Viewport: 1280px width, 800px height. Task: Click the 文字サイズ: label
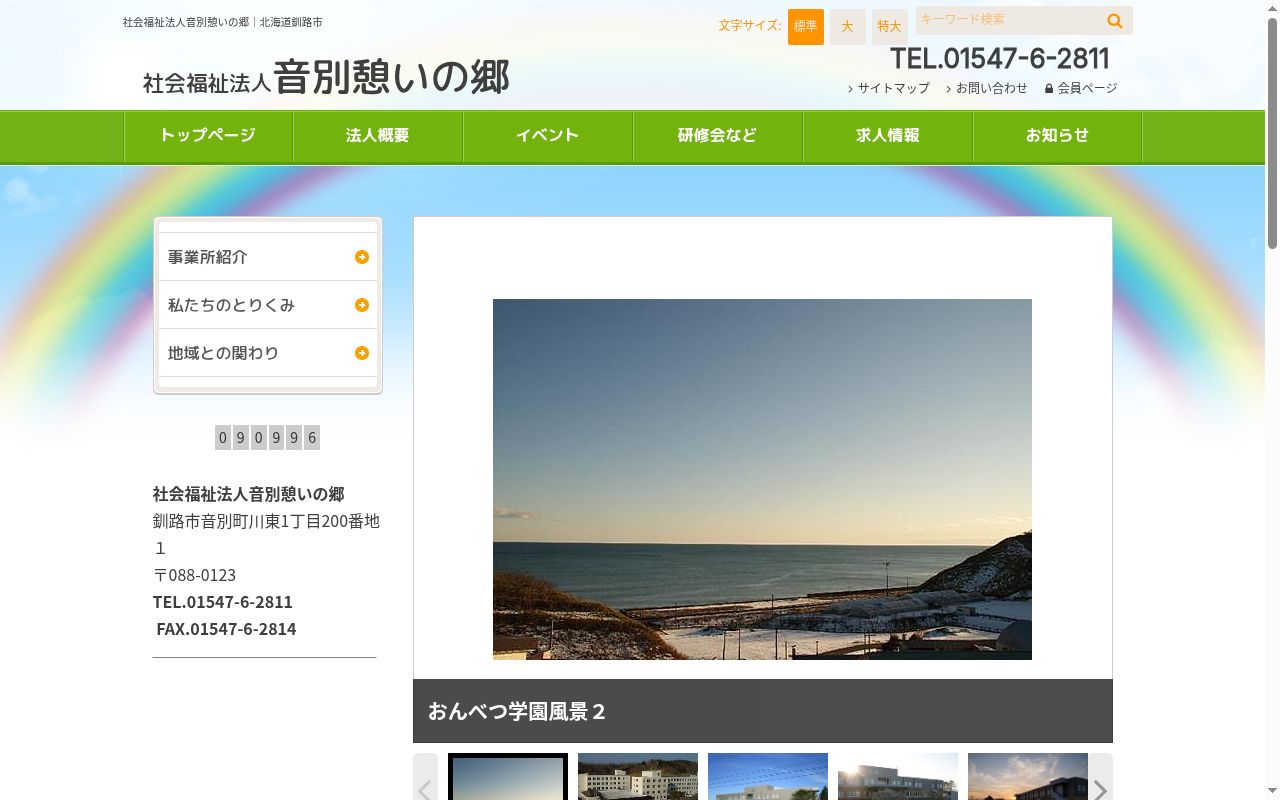click(x=750, y=25)
